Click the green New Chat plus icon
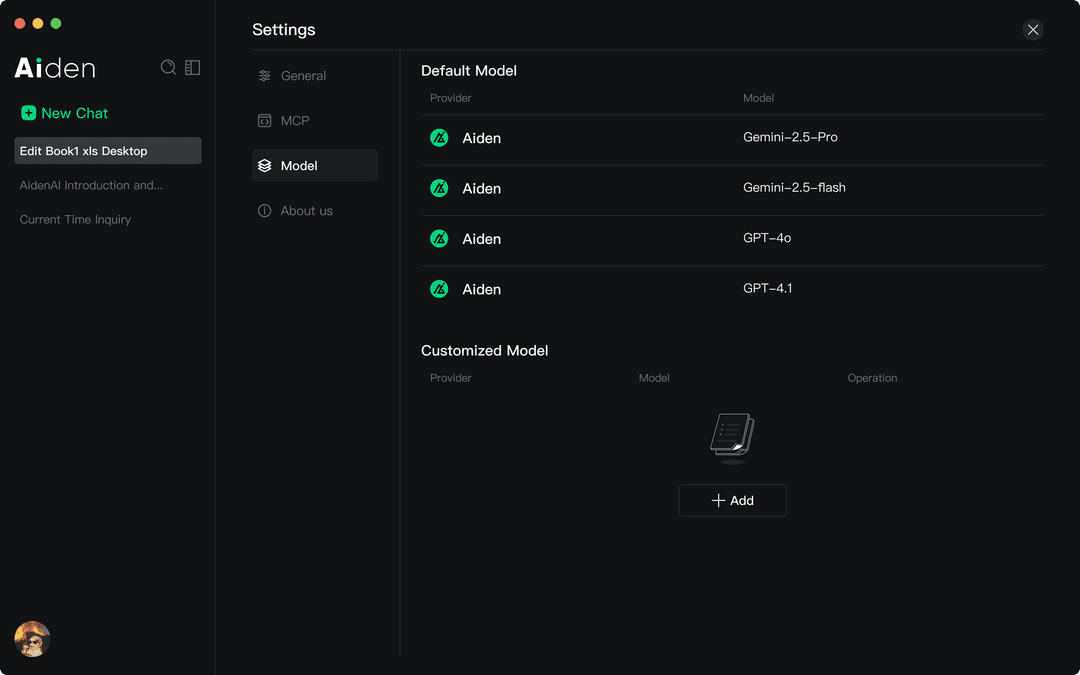 [28, 113]
